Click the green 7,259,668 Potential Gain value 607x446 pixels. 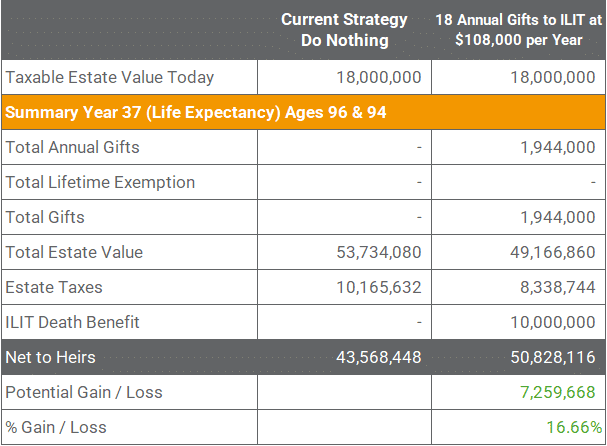click(557, 392)
